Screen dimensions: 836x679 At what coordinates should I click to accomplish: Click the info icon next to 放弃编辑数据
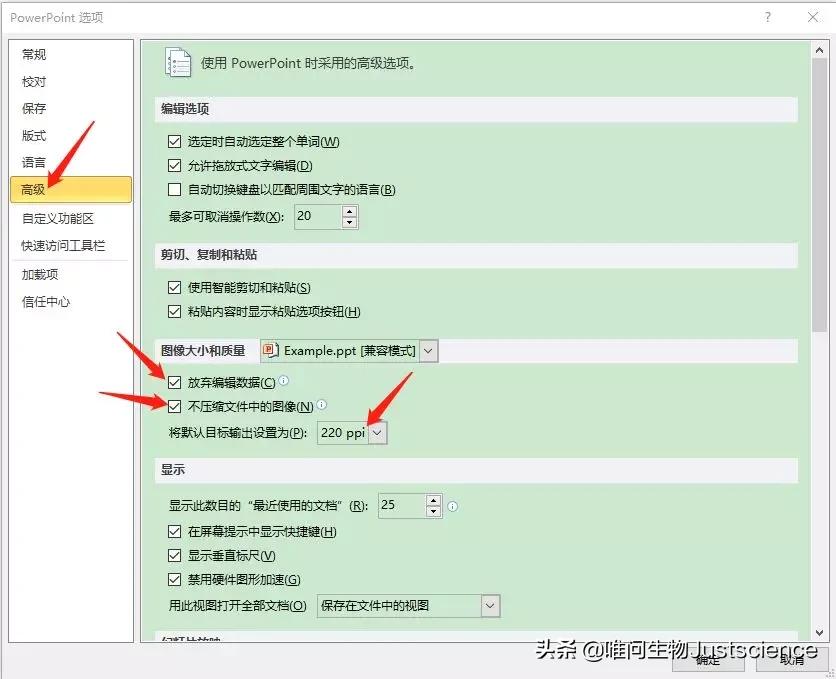285,380
